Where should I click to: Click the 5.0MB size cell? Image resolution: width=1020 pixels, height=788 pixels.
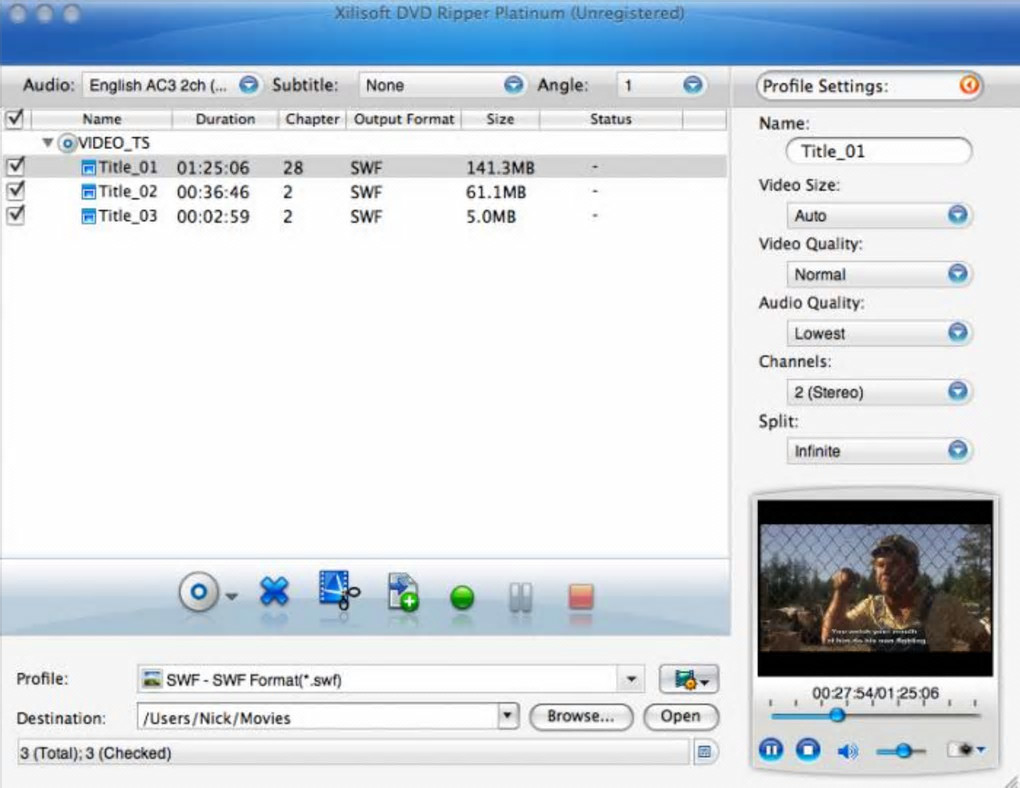(490, 216)
